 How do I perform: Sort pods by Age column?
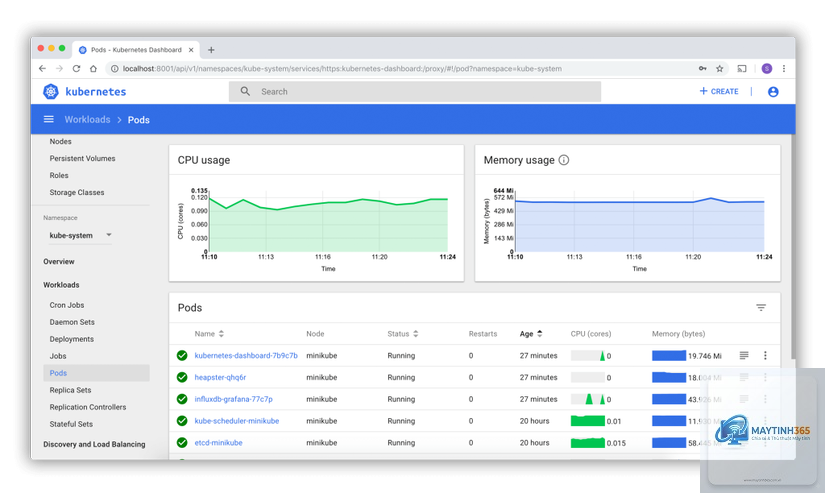(531, 334)
